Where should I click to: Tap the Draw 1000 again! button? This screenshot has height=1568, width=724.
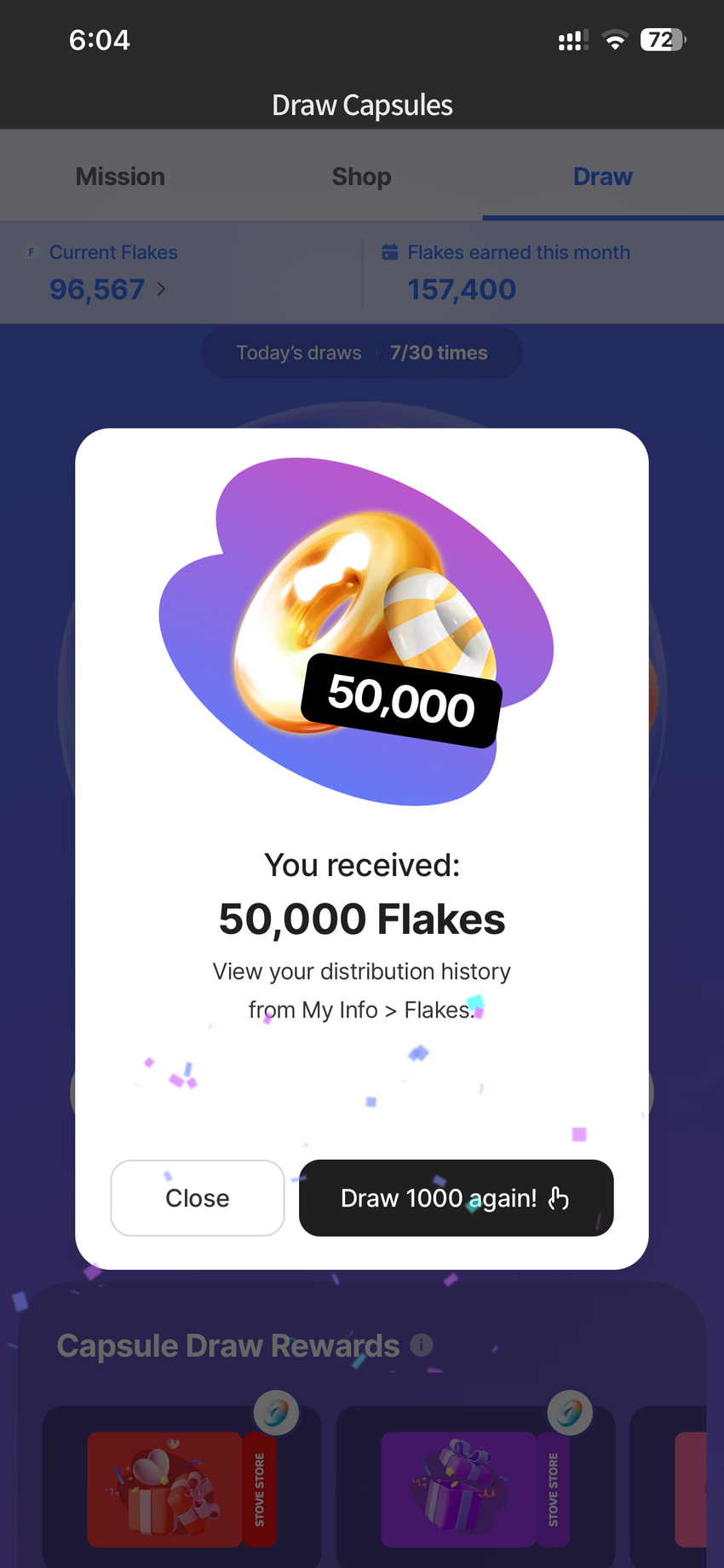coord(456,1197)
